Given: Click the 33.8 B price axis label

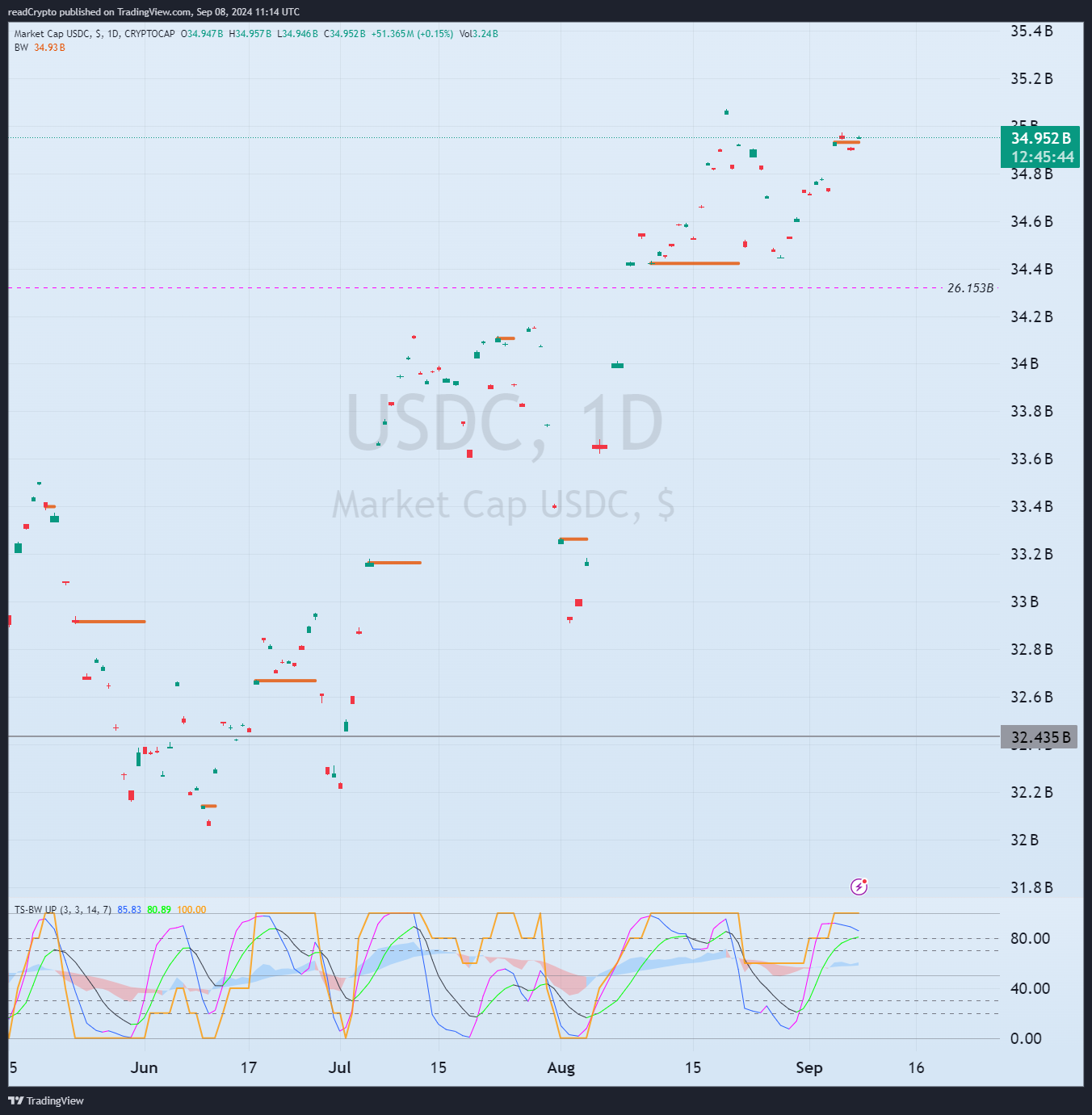Looking at the screenshot, I should click(1031, 412).
